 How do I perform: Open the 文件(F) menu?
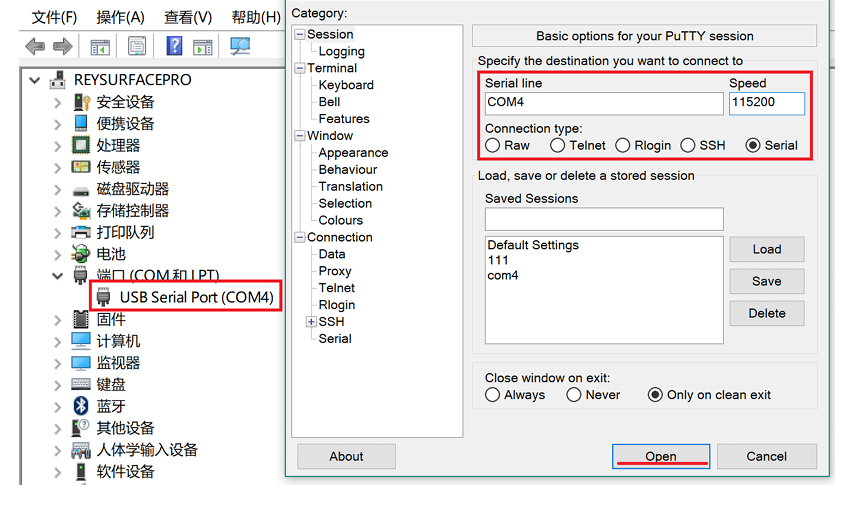click(x=54, y=17)
